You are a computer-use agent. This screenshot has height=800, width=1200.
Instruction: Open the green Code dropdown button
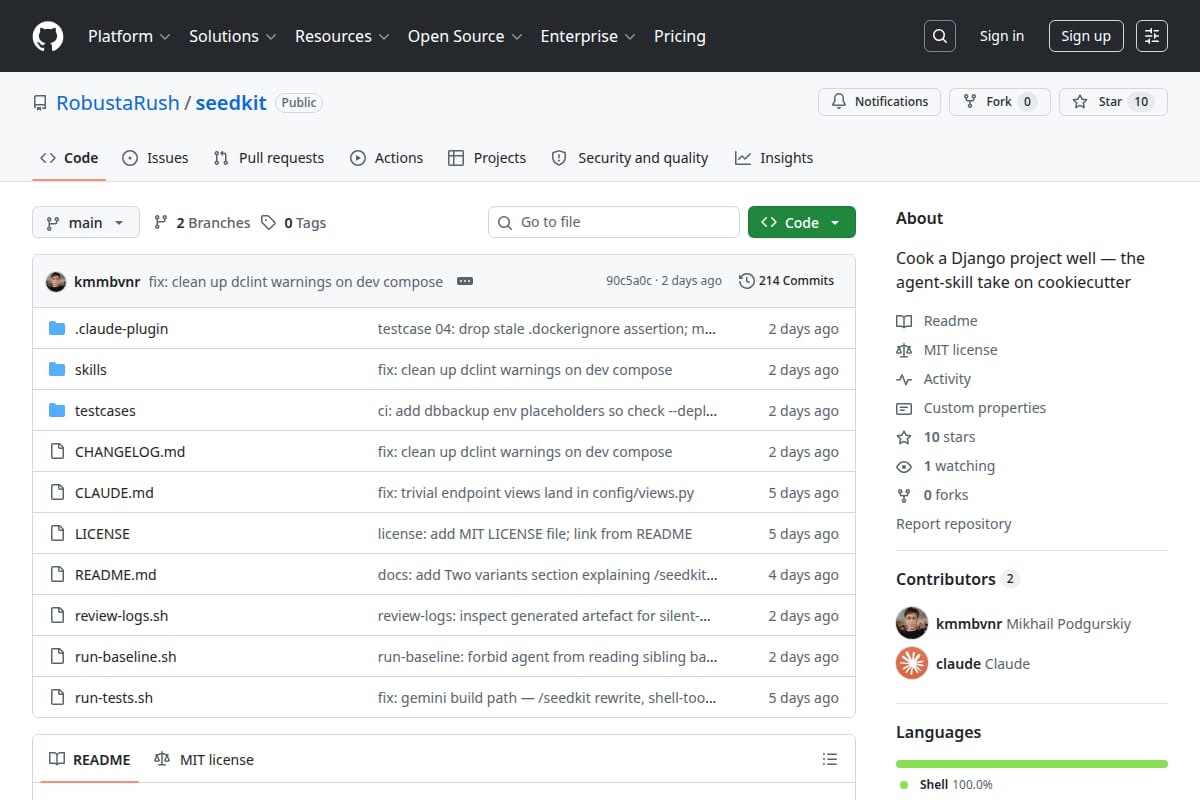click(x=802, y=222)
